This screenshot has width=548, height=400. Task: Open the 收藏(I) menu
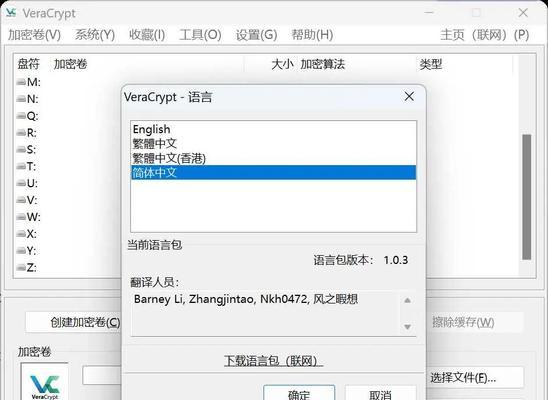[147, 35]
